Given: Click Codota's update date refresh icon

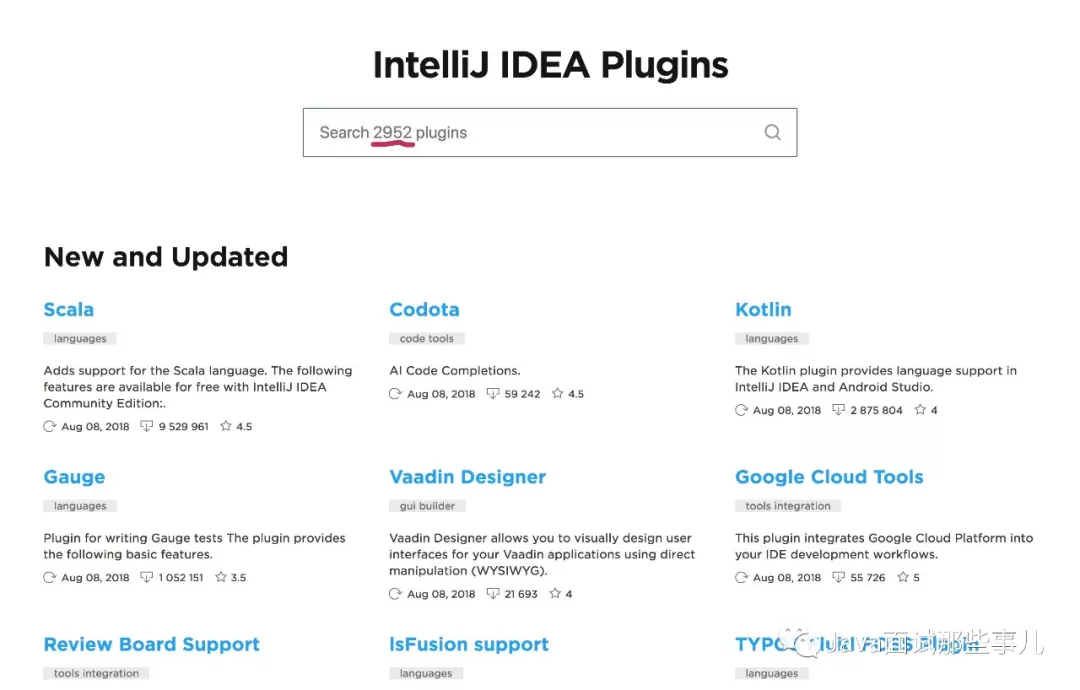Looking at the screenshot, I should (x=395, y=394).
